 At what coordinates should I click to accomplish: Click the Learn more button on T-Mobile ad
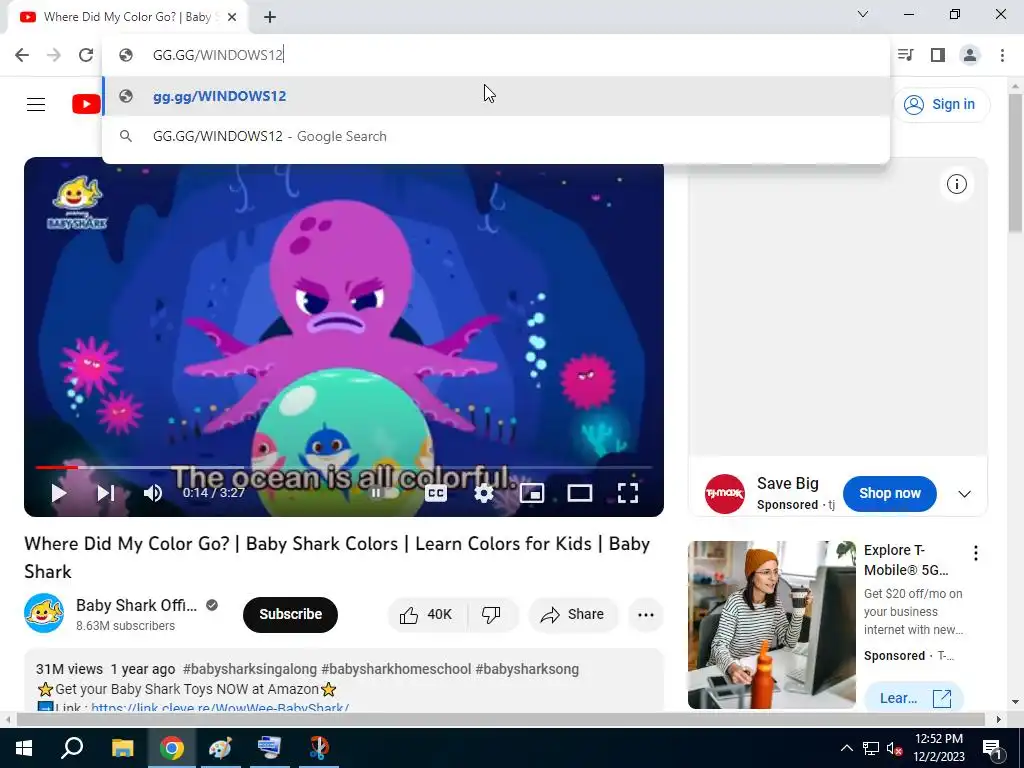click(914, 698)
